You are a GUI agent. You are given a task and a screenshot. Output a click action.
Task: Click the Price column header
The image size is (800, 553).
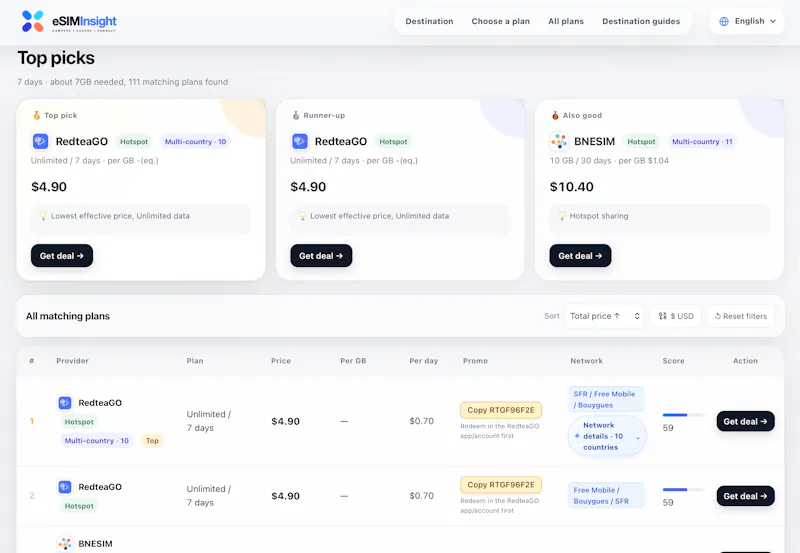281,361
